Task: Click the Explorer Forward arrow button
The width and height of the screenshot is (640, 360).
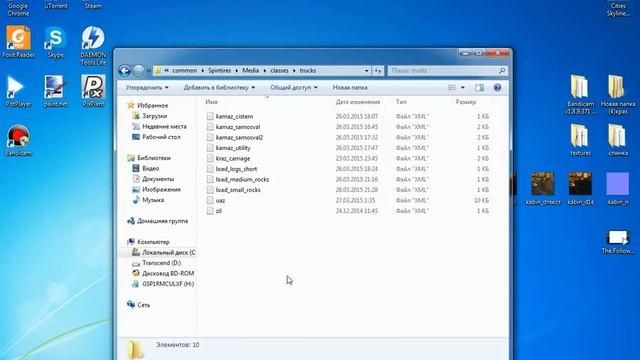Action: pyautogui.click(x=139, y=71)
